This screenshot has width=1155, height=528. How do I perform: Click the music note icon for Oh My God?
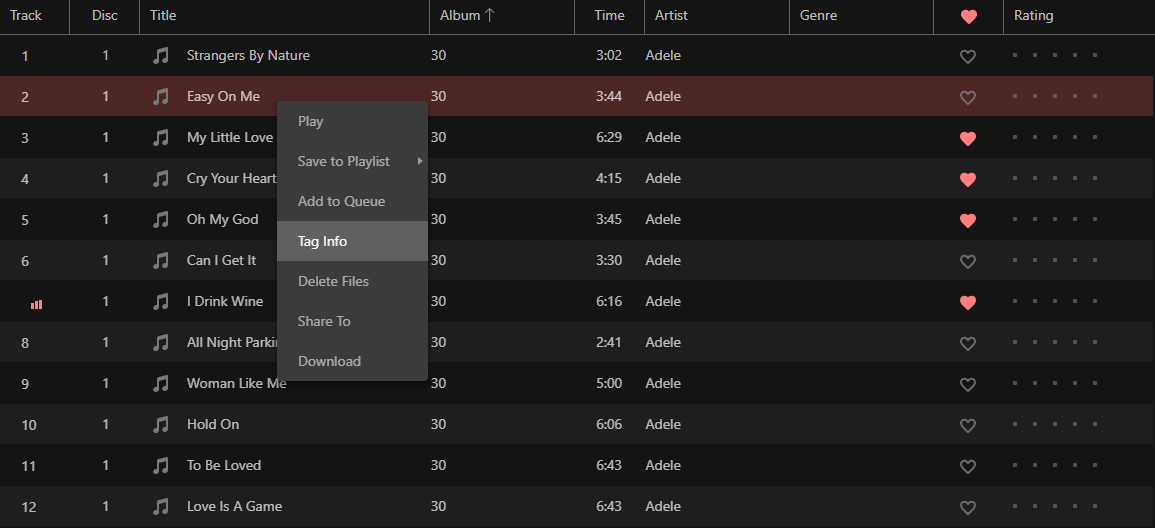pos(161,219)
